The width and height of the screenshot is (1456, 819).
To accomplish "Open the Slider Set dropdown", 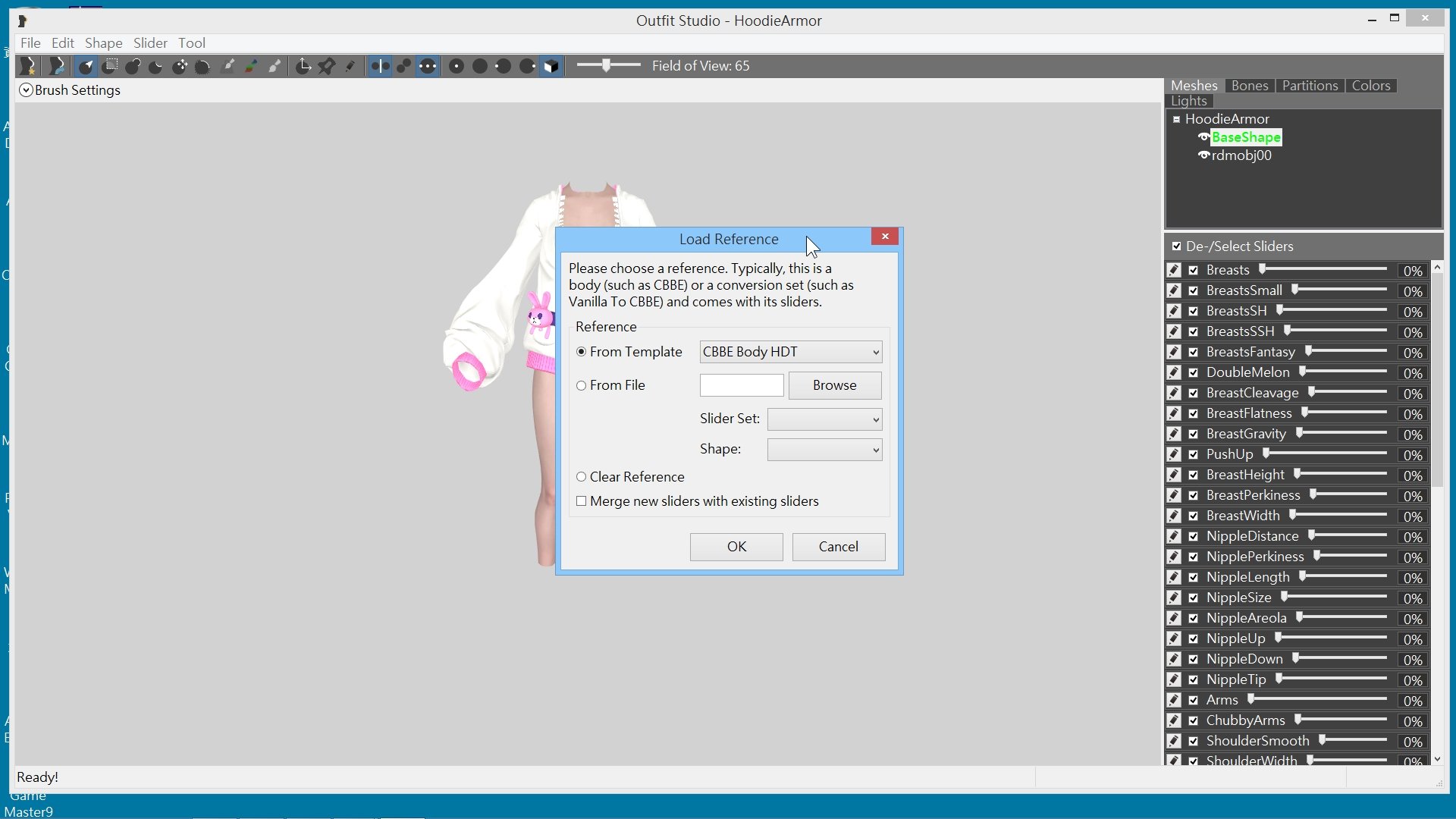I will [x=825, y=419].
